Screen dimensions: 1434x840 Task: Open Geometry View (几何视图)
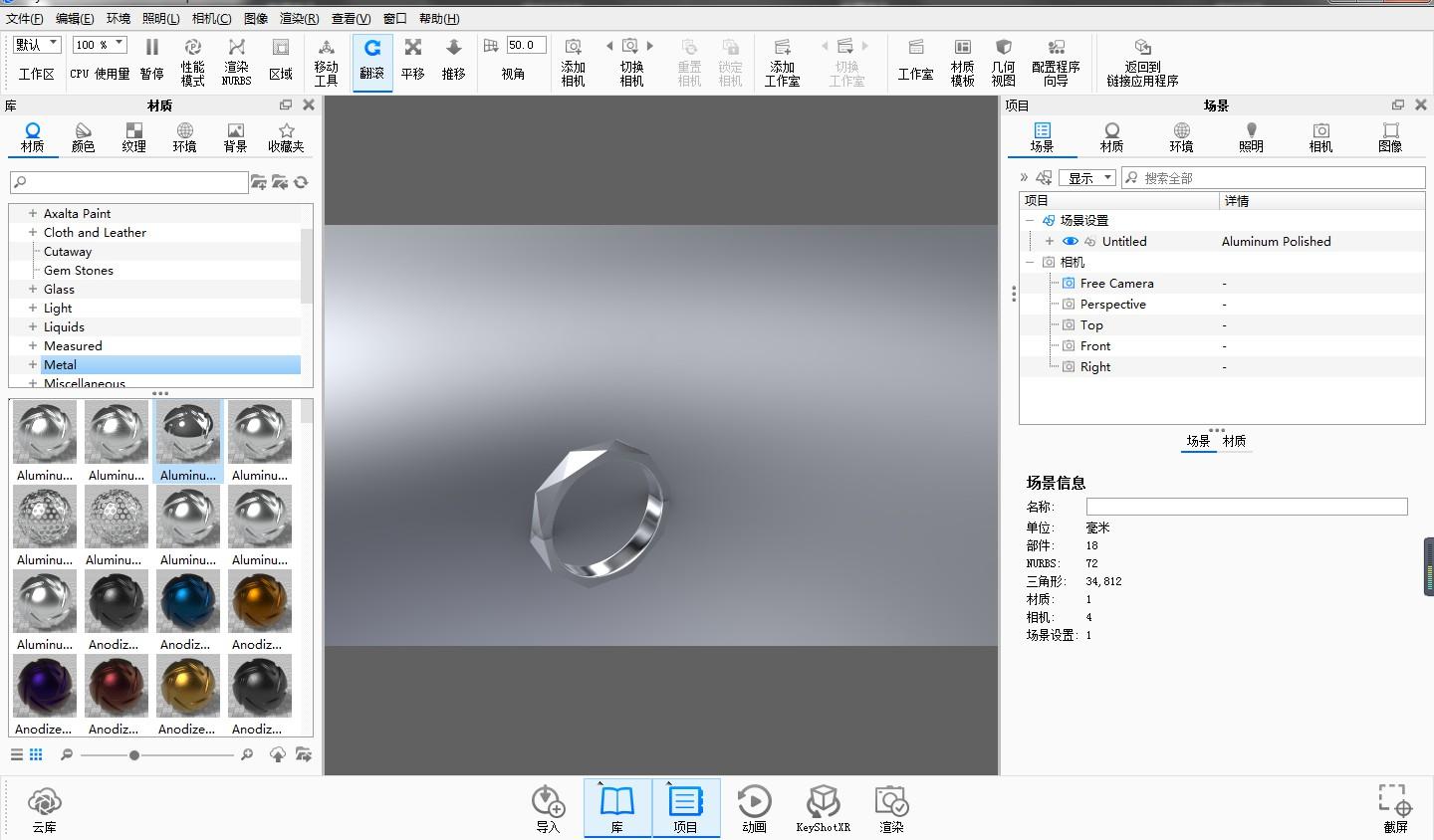coord(1003,62)
